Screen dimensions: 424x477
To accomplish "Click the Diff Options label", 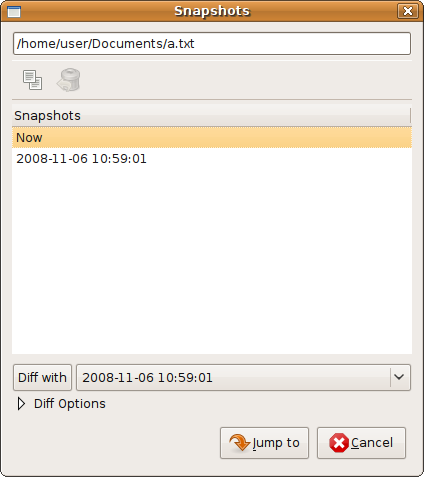I will pyautogui.click(x=70, y=404).
